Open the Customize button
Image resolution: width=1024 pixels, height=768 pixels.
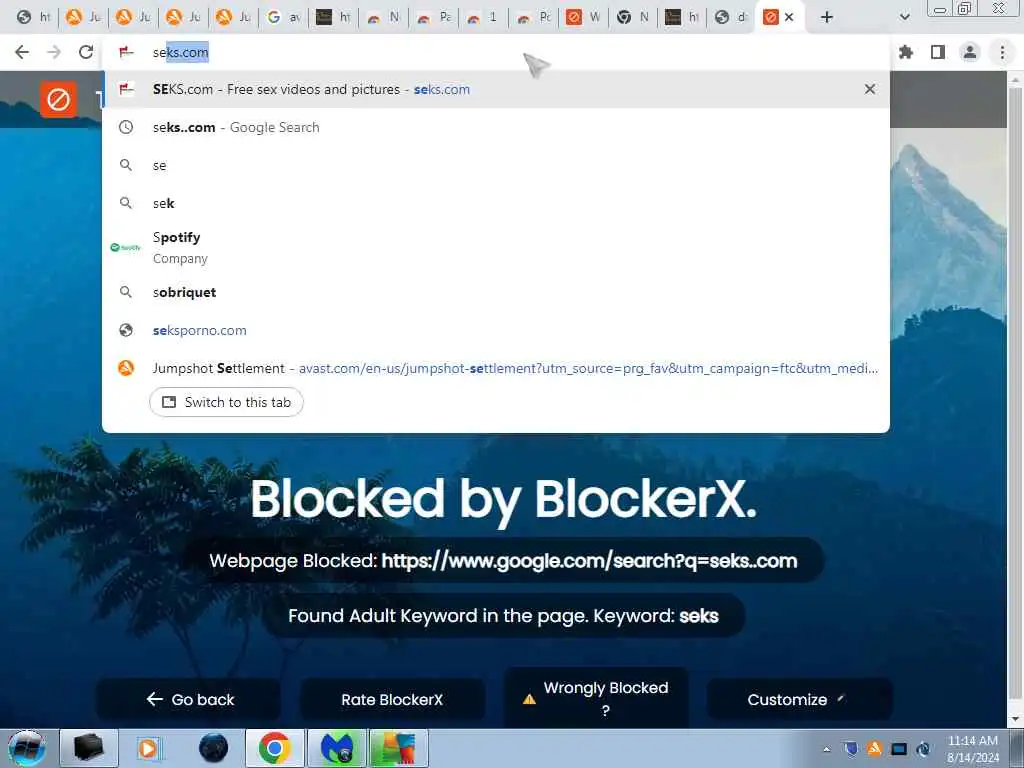coord(800,699)
